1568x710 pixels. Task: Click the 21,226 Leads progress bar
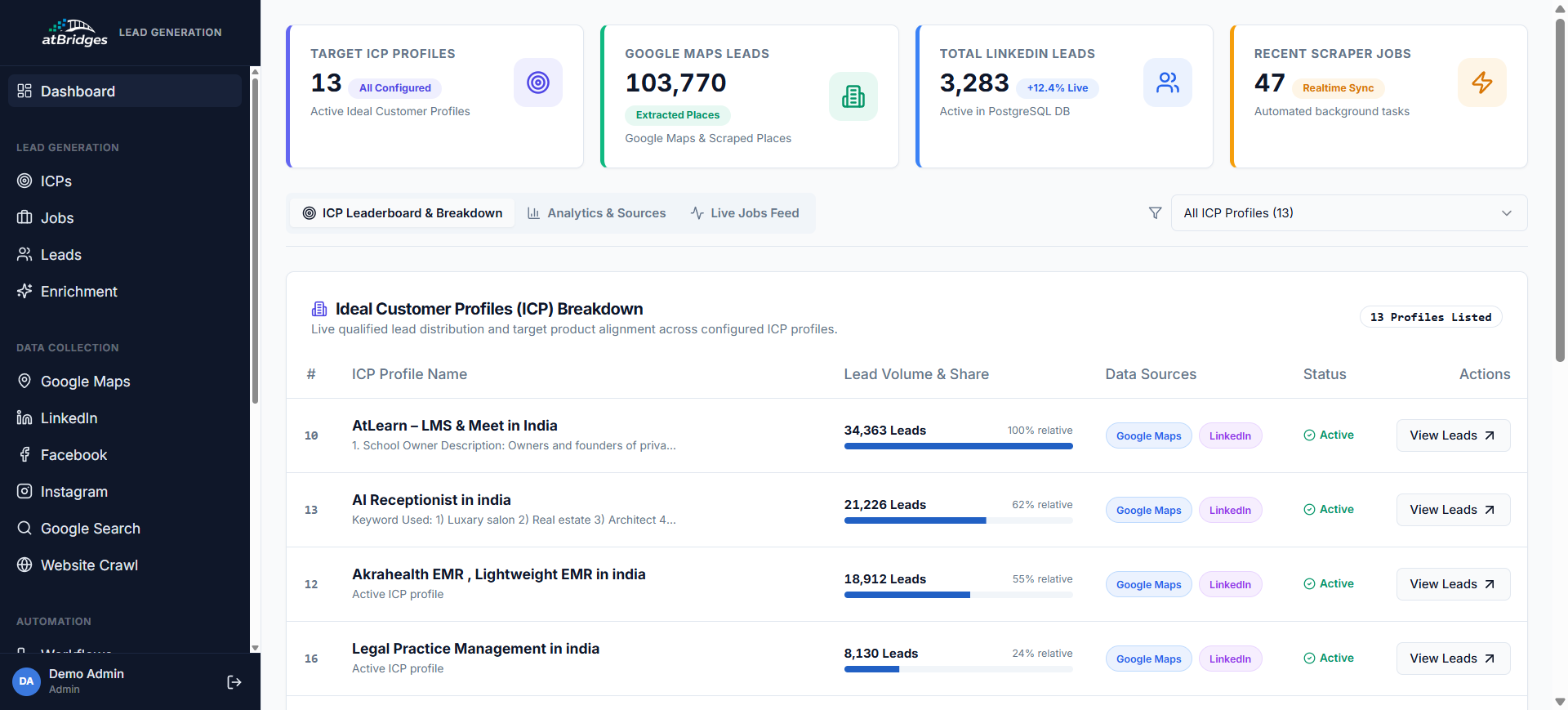(959, 520)
